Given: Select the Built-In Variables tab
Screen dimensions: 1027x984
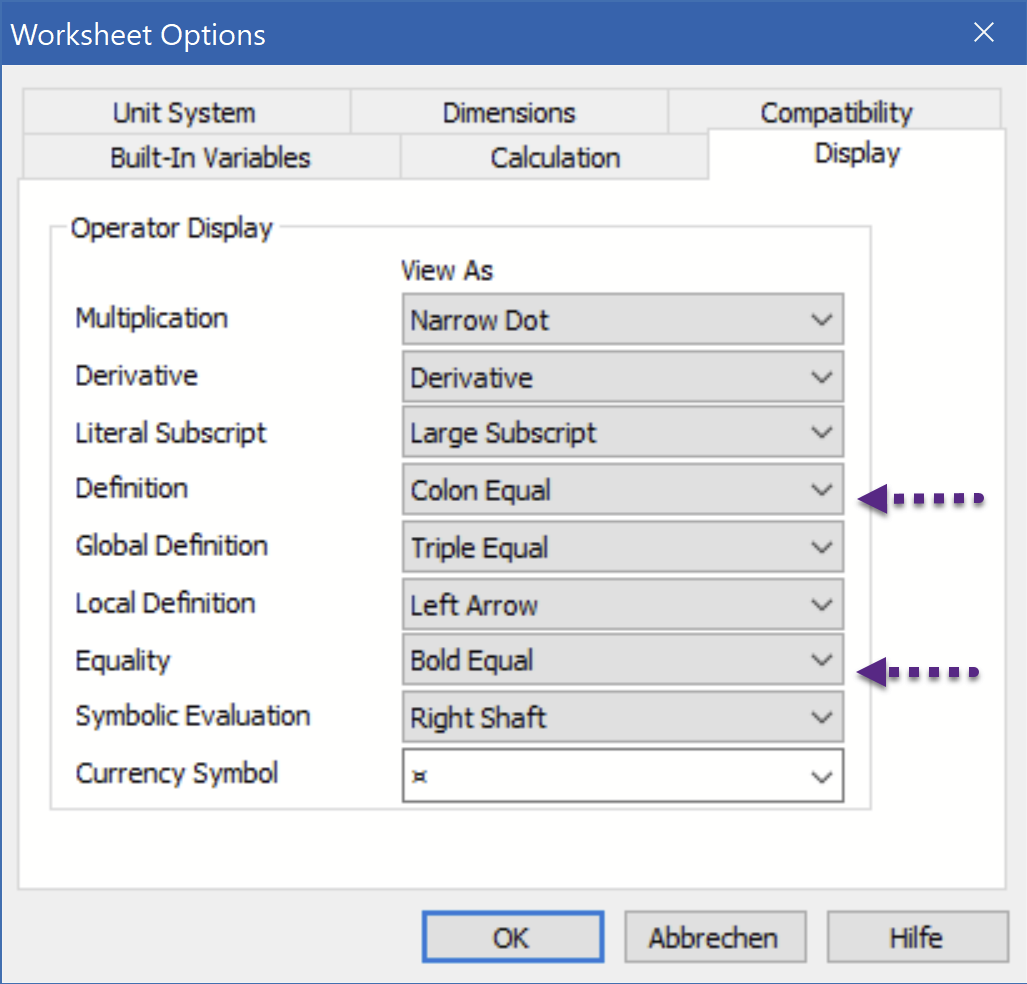Looking at the screenshot, I should click(210, 158).
